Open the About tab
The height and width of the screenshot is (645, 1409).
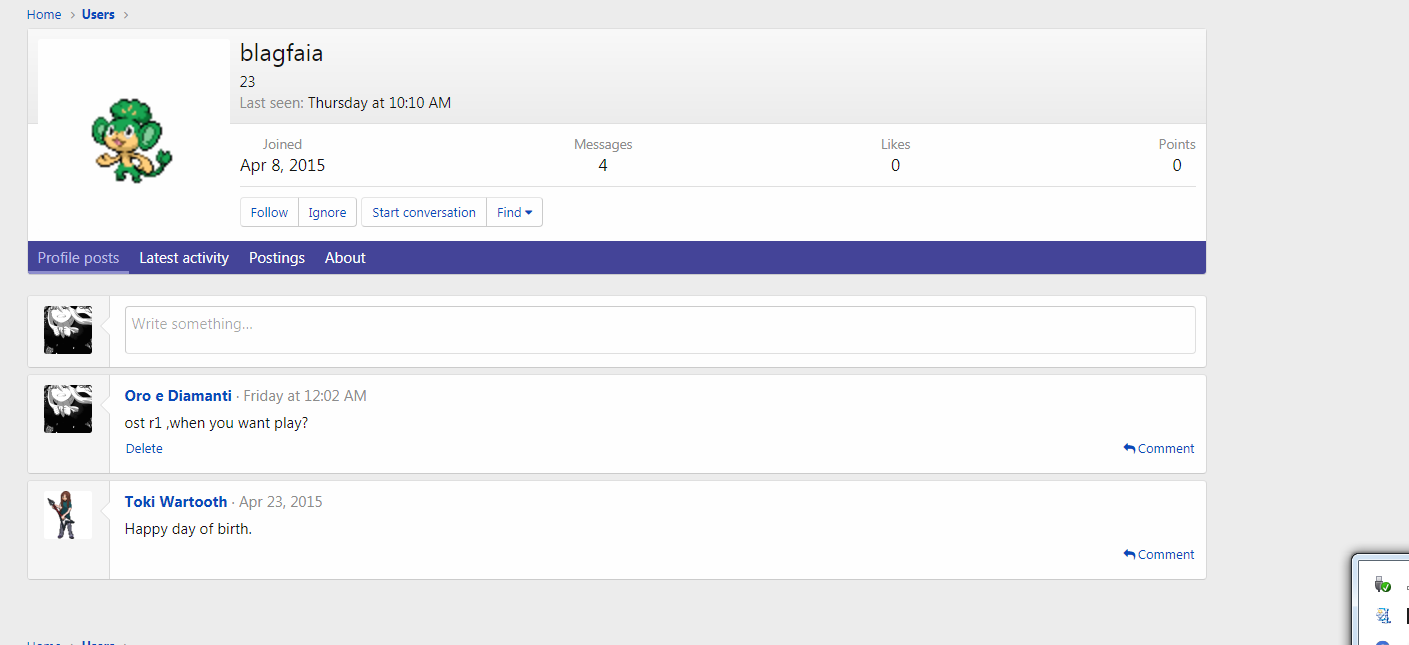coord(345,258)
